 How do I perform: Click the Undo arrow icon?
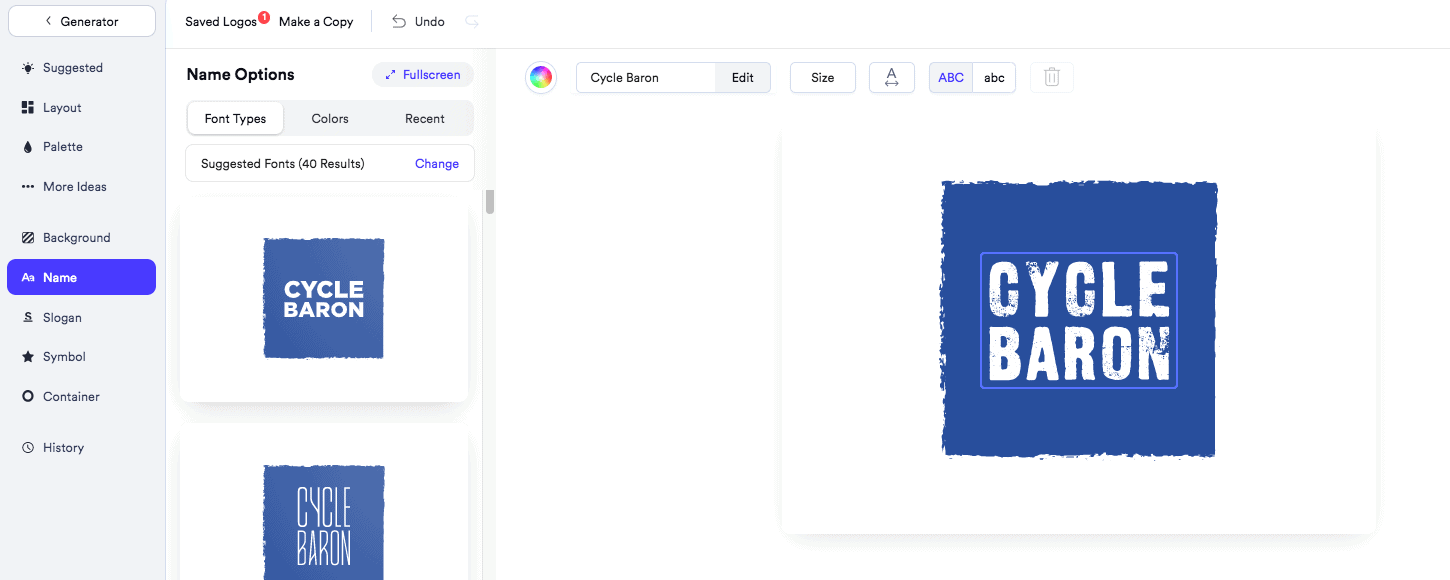tap(399, 21)
